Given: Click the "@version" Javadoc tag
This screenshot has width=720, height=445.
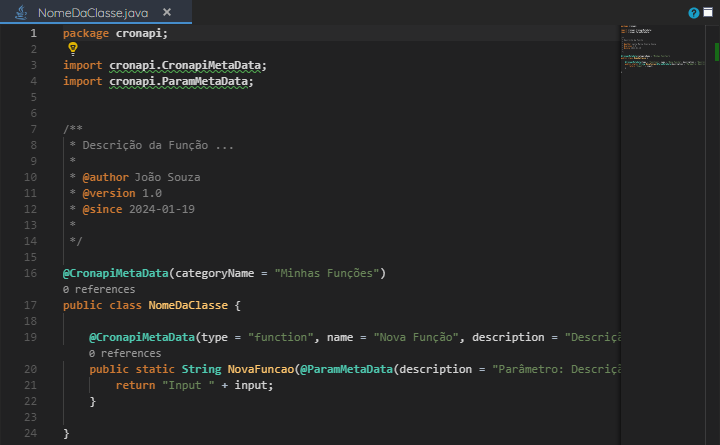Looking at the screenshot, I should [109, 193].
